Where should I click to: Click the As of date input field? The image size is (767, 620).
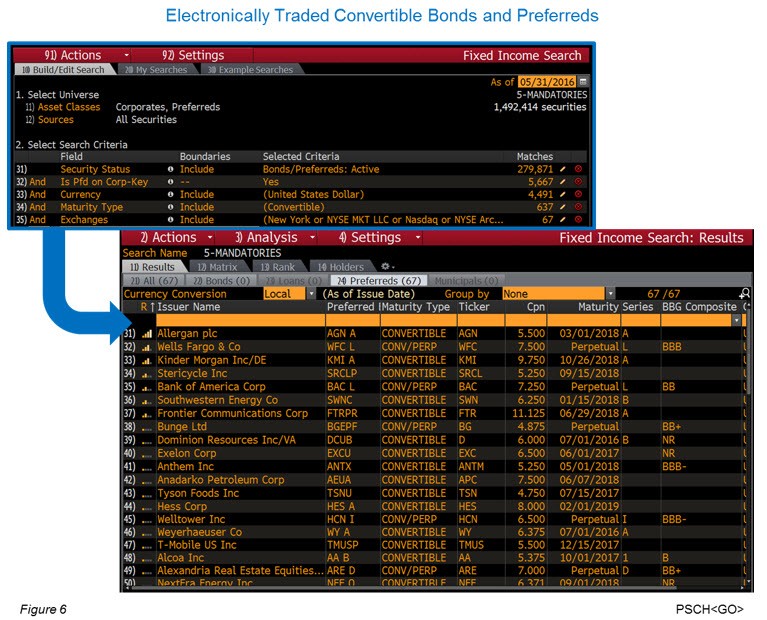pos(546,81)
